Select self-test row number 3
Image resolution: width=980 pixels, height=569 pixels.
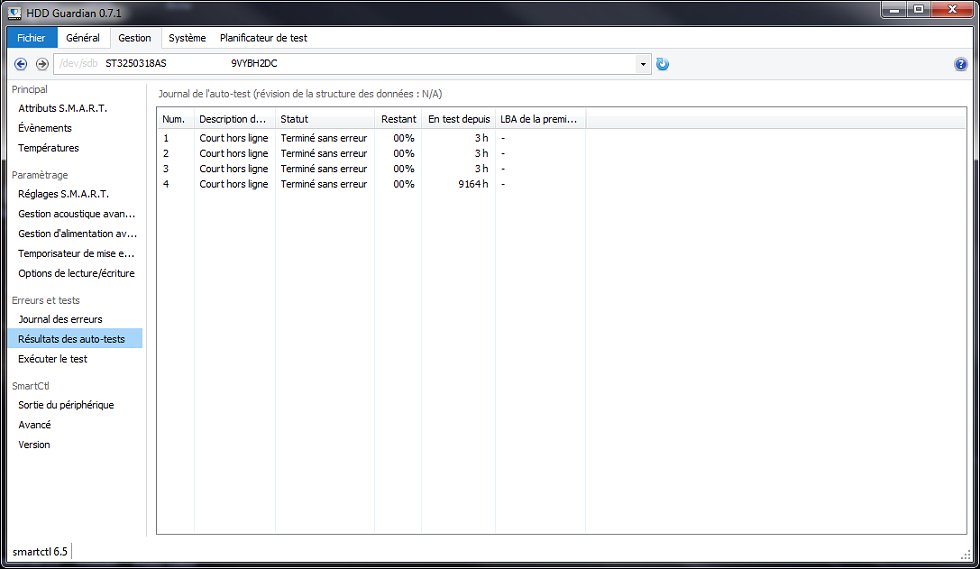tap(371, 169)
